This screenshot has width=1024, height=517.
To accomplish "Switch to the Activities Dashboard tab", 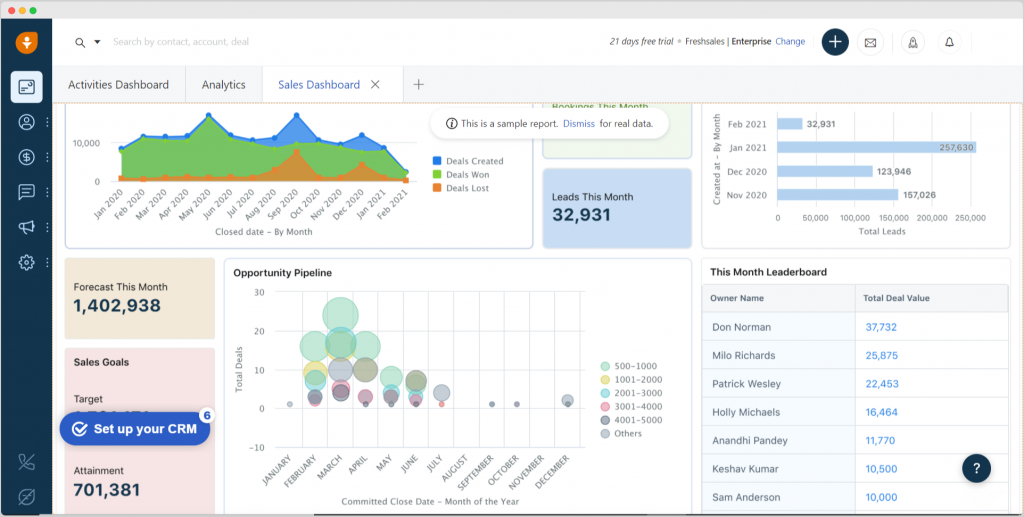I will (x=118, y=85).
